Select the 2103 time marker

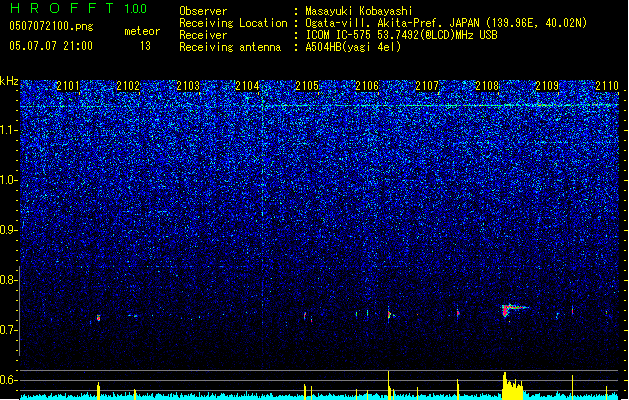[x=188, y=86]
